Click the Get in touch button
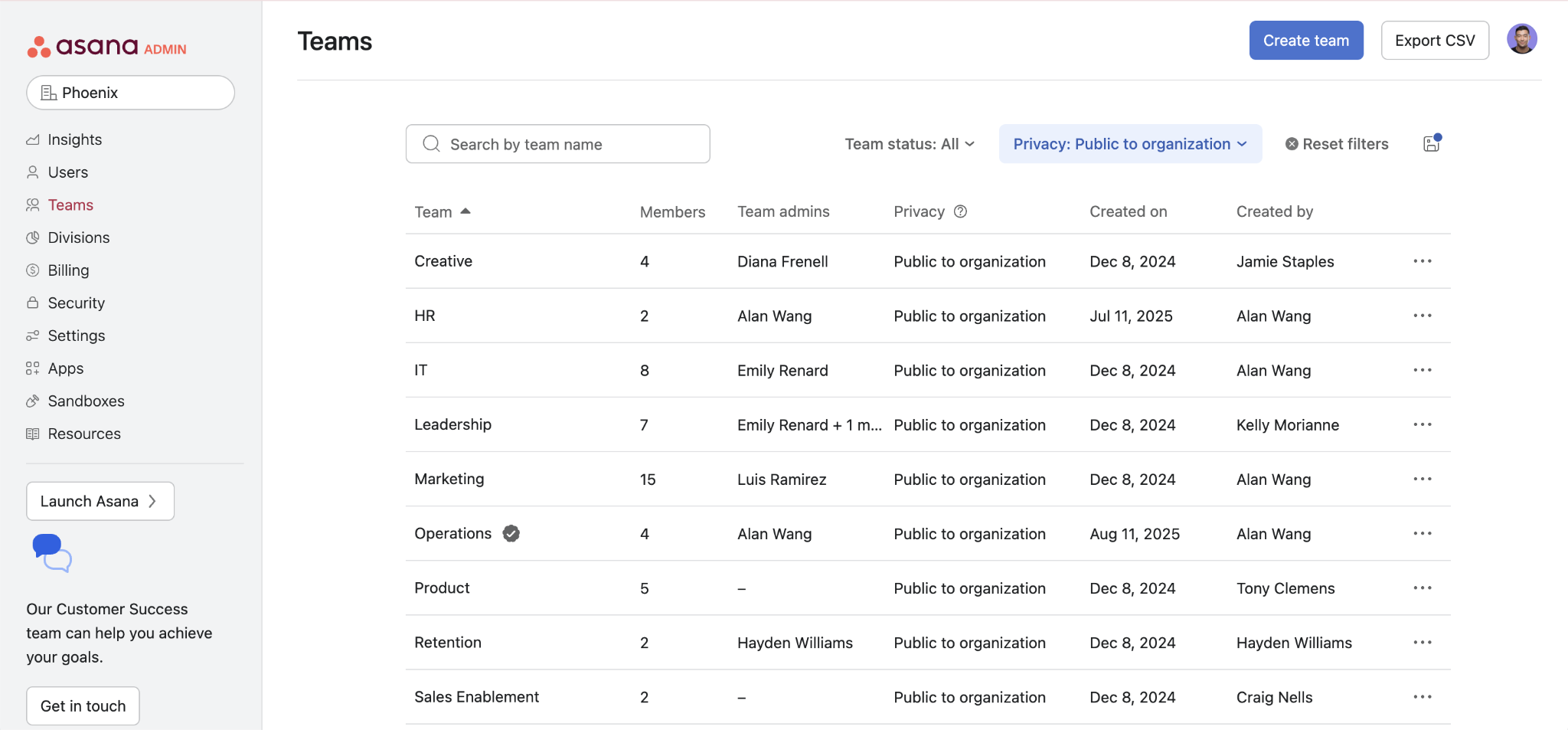 (83, 705)
